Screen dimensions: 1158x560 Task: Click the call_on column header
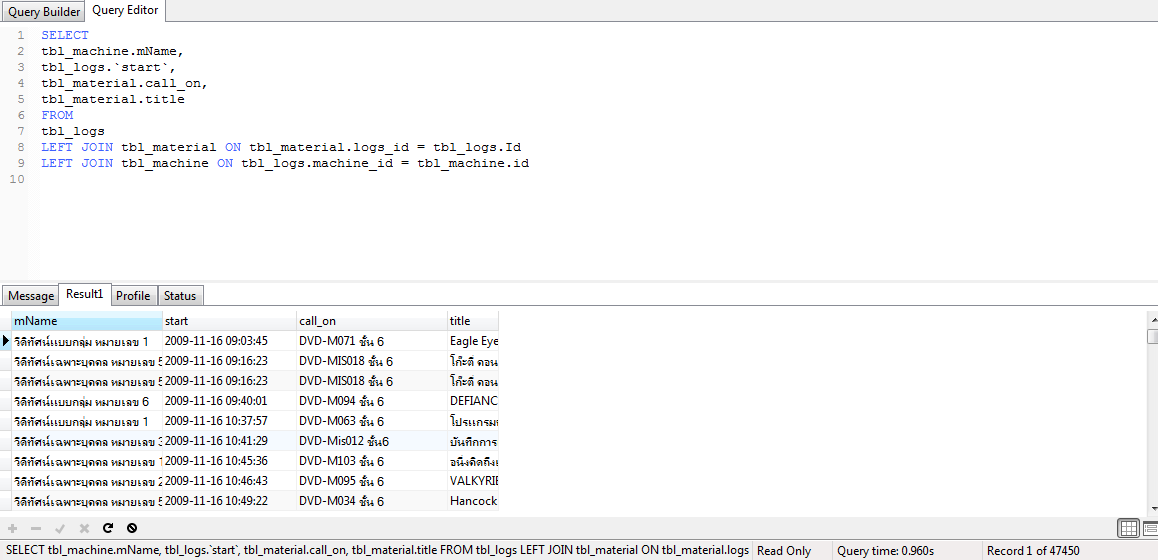[x=371, y=321]
